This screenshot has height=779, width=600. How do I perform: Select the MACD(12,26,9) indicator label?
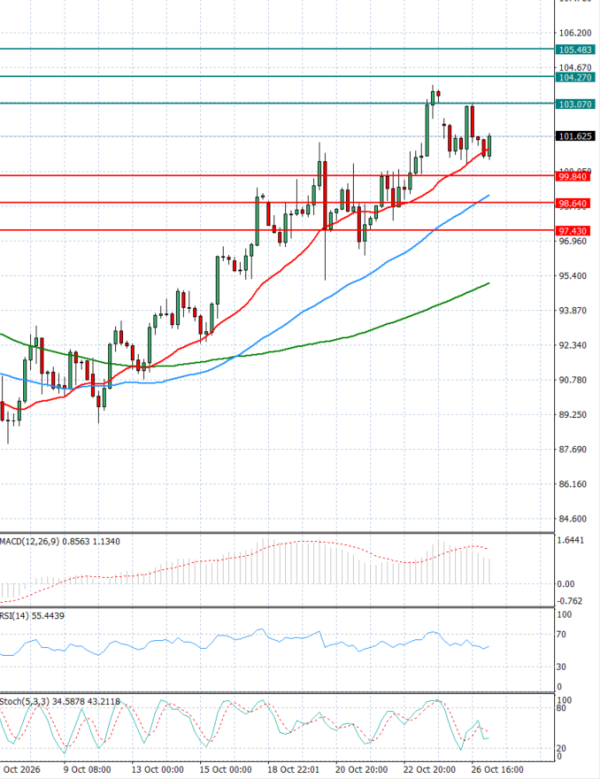[x=60, y=542]
